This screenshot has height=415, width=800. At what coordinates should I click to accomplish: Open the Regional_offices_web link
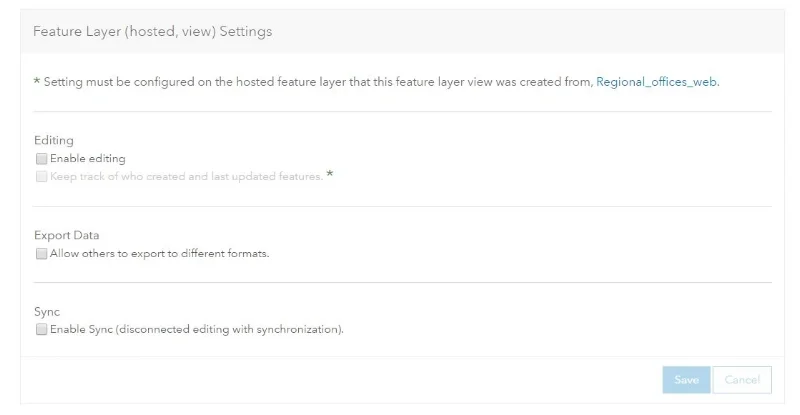(x=656, y=82)
